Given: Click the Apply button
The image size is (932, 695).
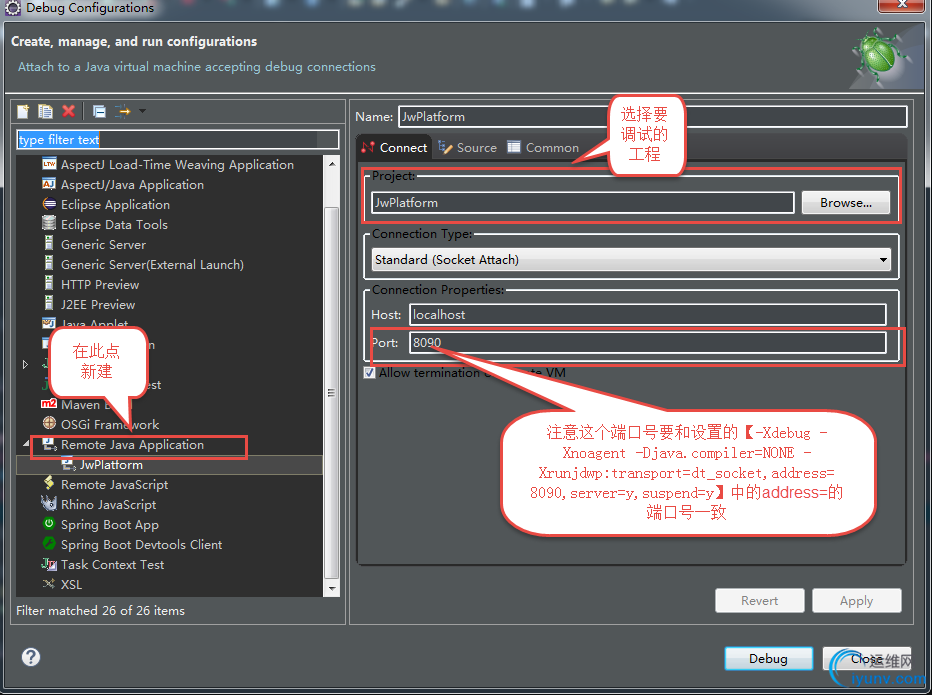Looking at the screenshot, I should [x=857, y=600].
